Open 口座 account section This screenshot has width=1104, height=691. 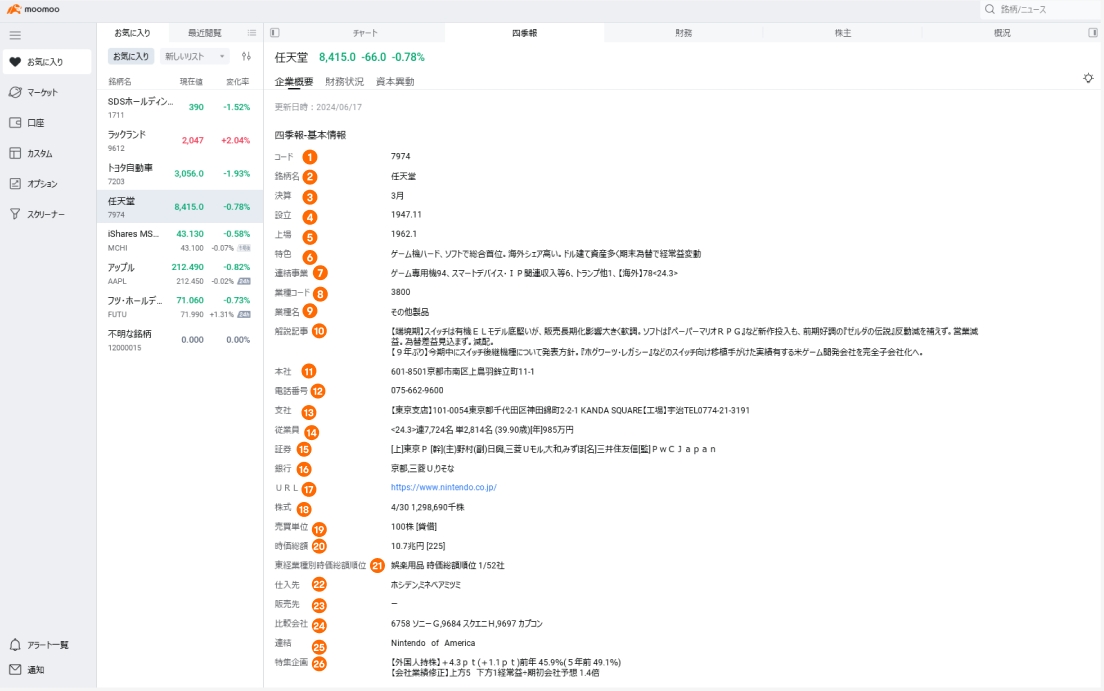47,123
